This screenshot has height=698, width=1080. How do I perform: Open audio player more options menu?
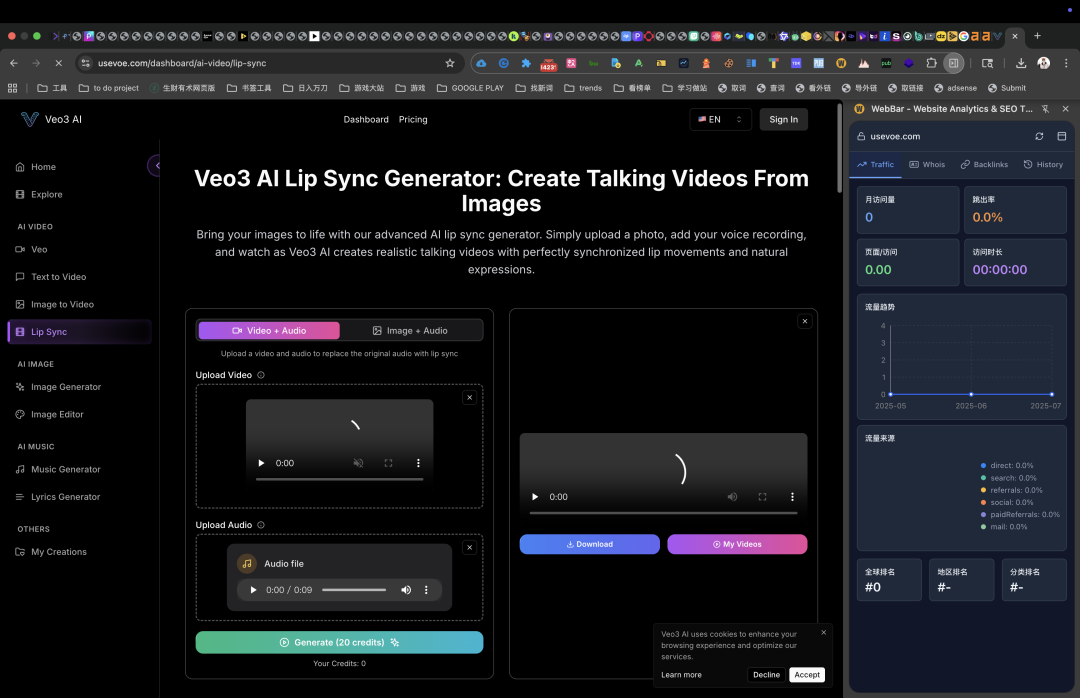point(426,590)
